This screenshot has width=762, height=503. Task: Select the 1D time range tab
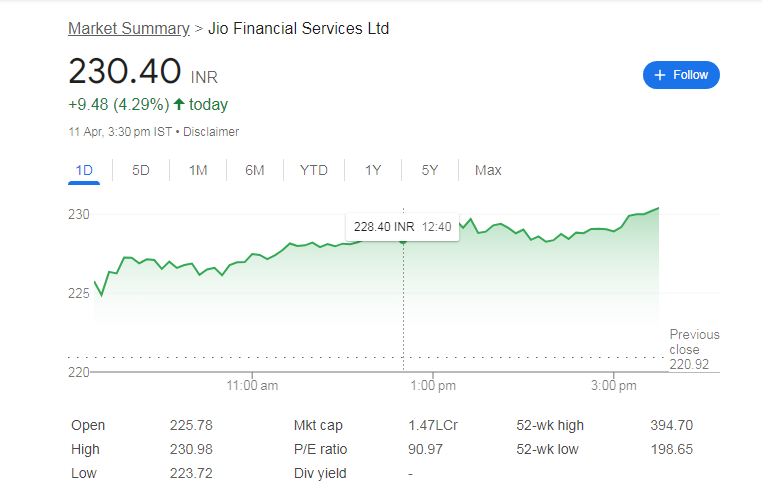(x=84, y=171)
